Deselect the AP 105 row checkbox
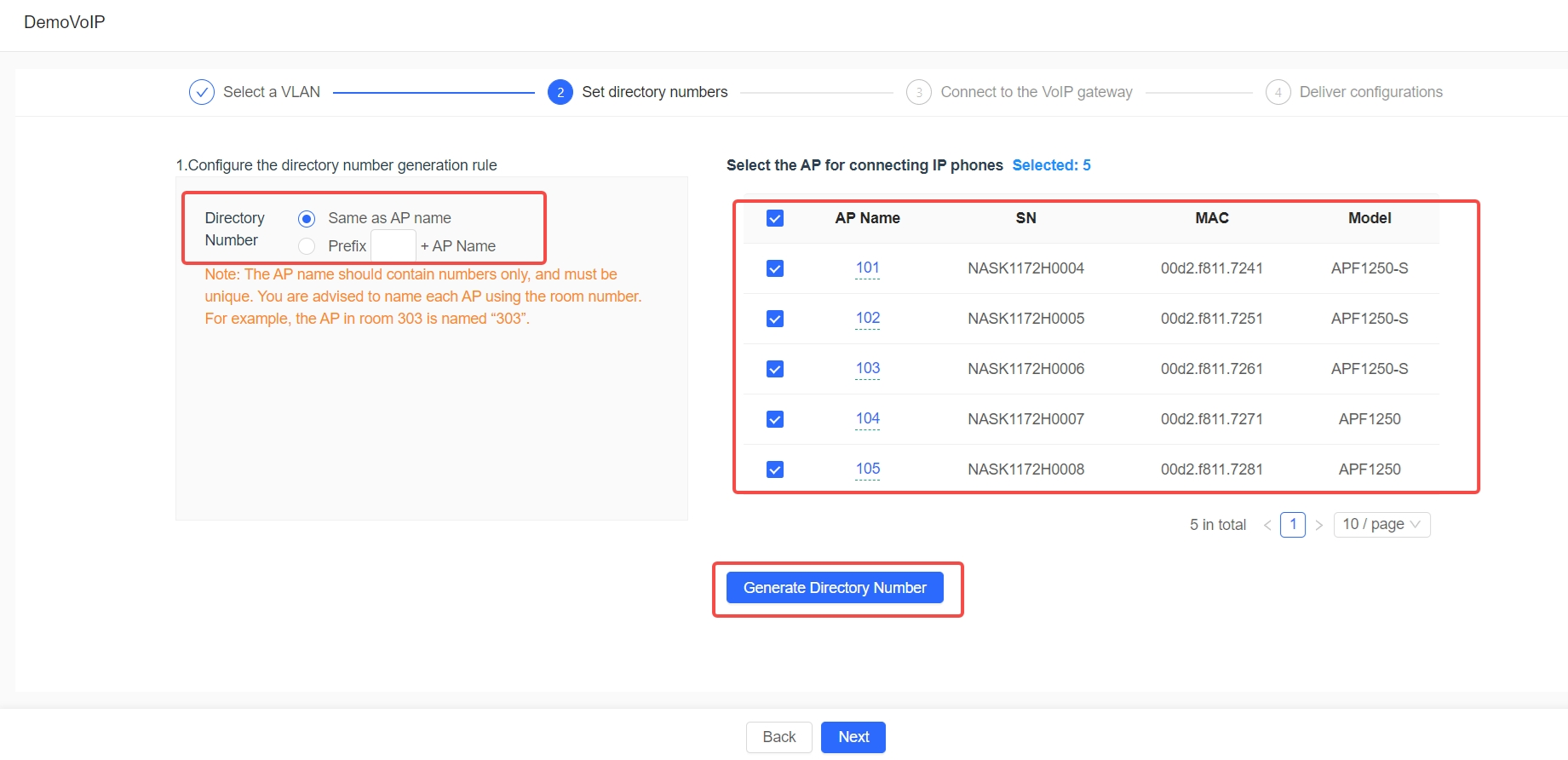The height and width of the screenshot is (760, 1568). pyautogui.click(x=775, y=469)
